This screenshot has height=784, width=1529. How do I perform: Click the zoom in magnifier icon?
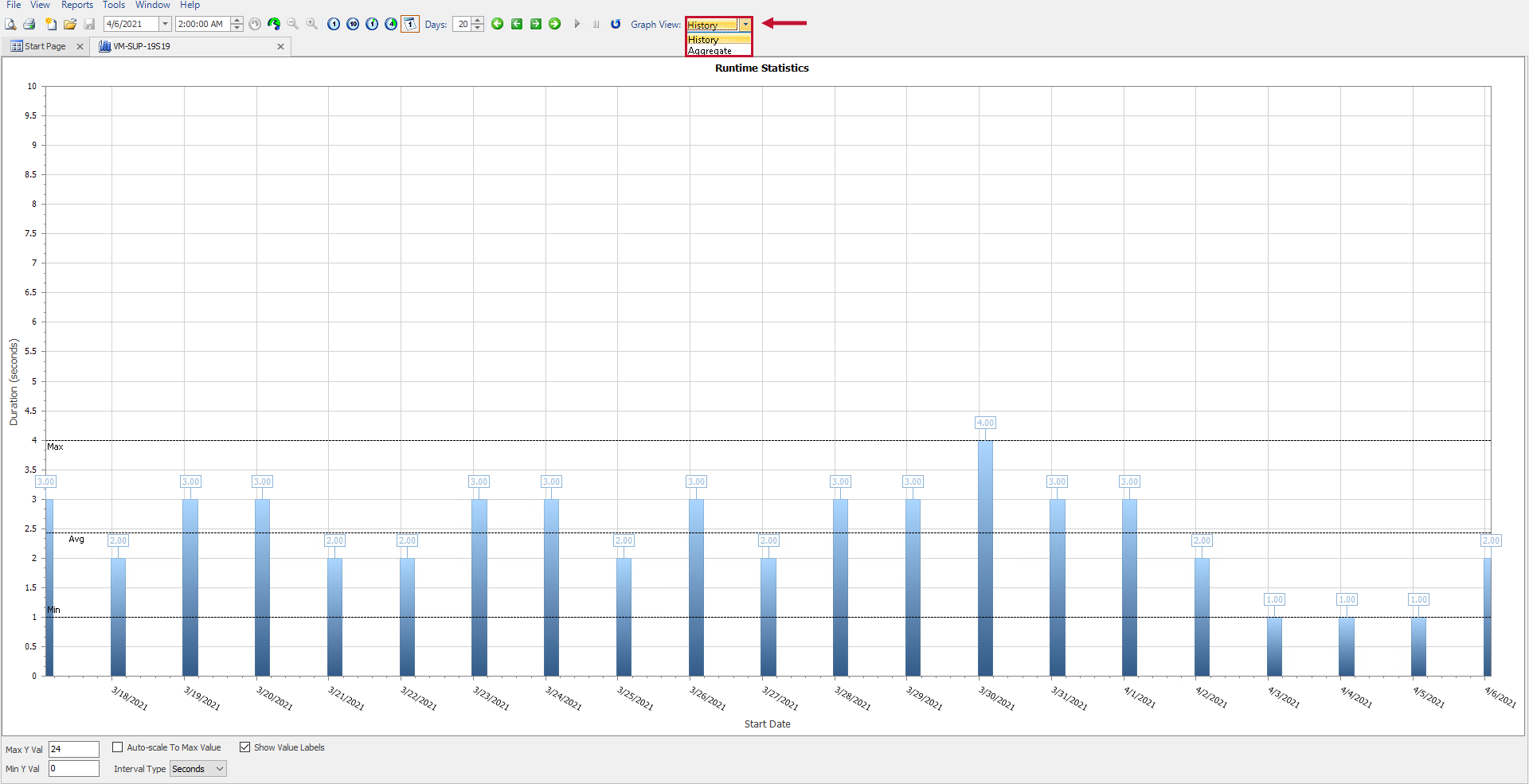(312, 24)
